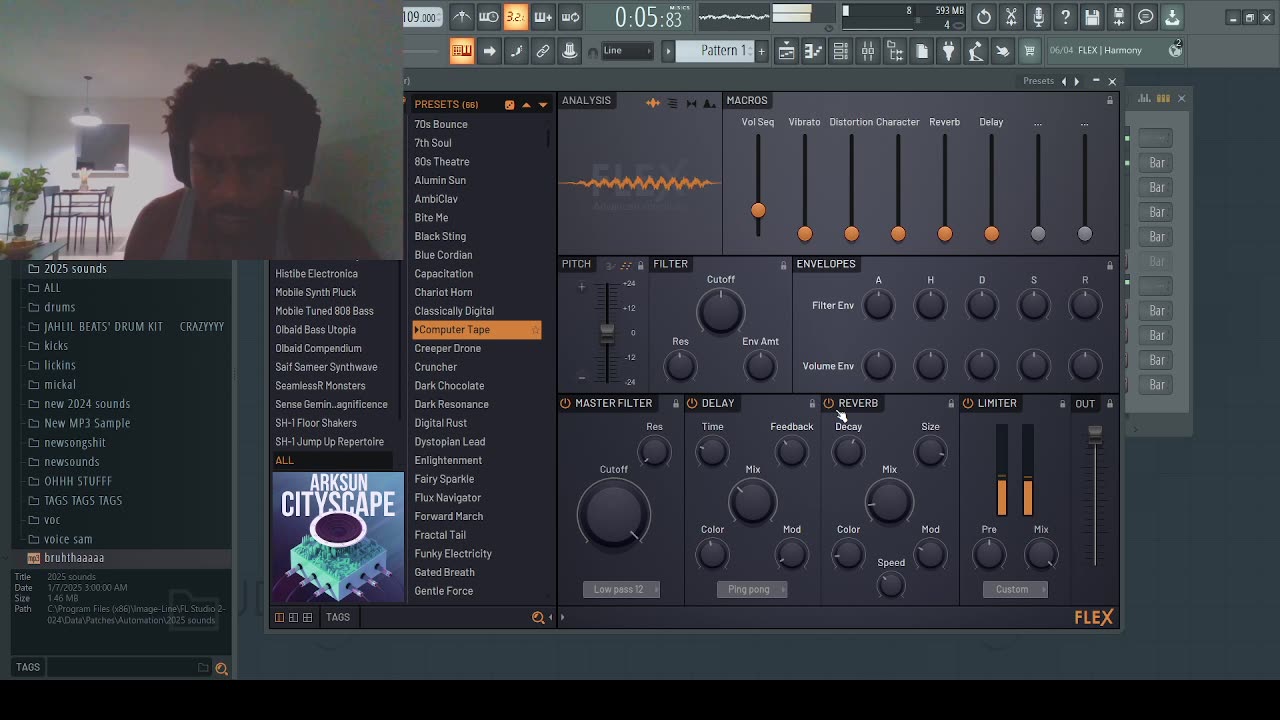The image size is (1280, 720).
Task: Toggle loop recording icon
Action: (570, 16)
